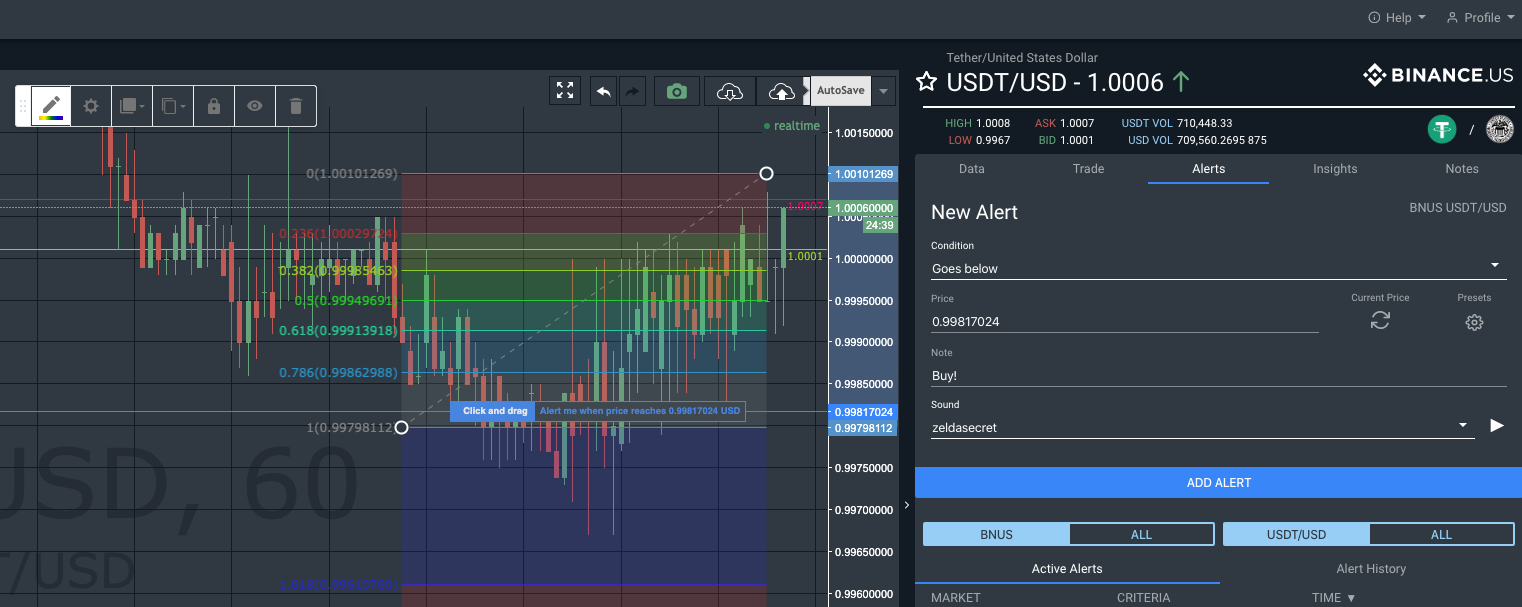
Task: Click the 0.99817024 alert price label
Action: (x=862, y=412)
